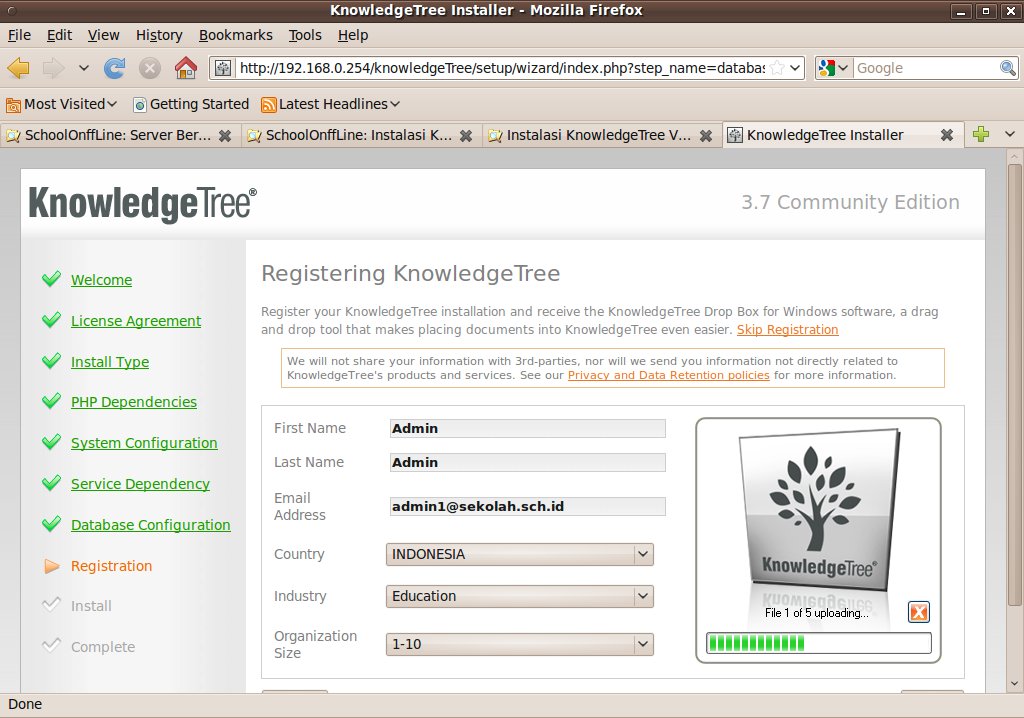Open the Tools menu

coord(305,35)
